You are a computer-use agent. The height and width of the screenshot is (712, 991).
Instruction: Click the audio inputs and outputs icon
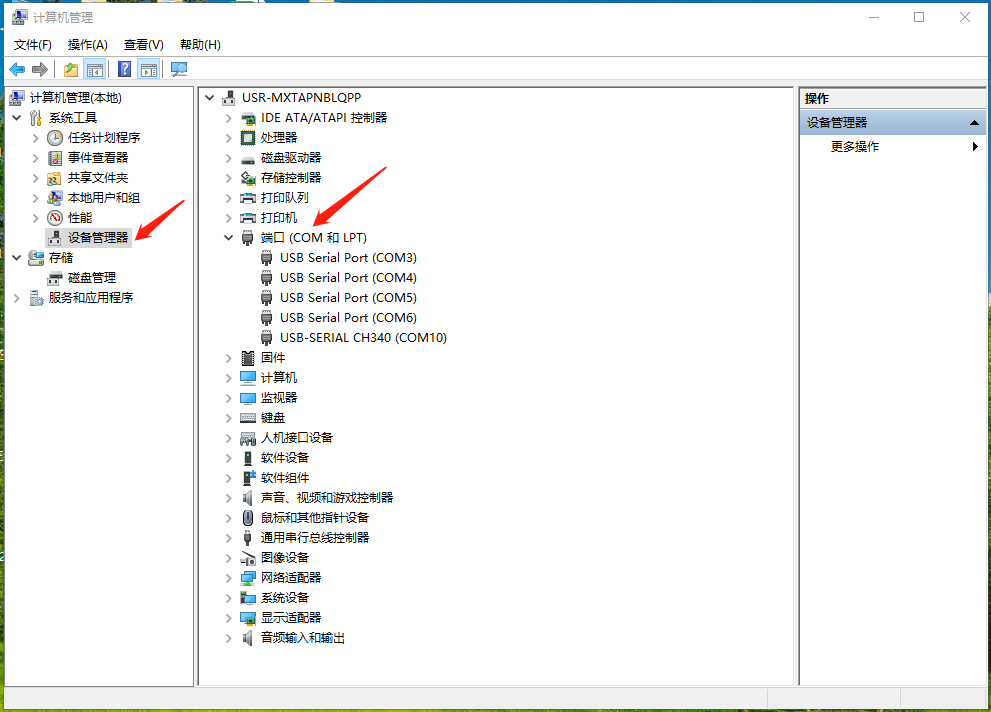248,638
